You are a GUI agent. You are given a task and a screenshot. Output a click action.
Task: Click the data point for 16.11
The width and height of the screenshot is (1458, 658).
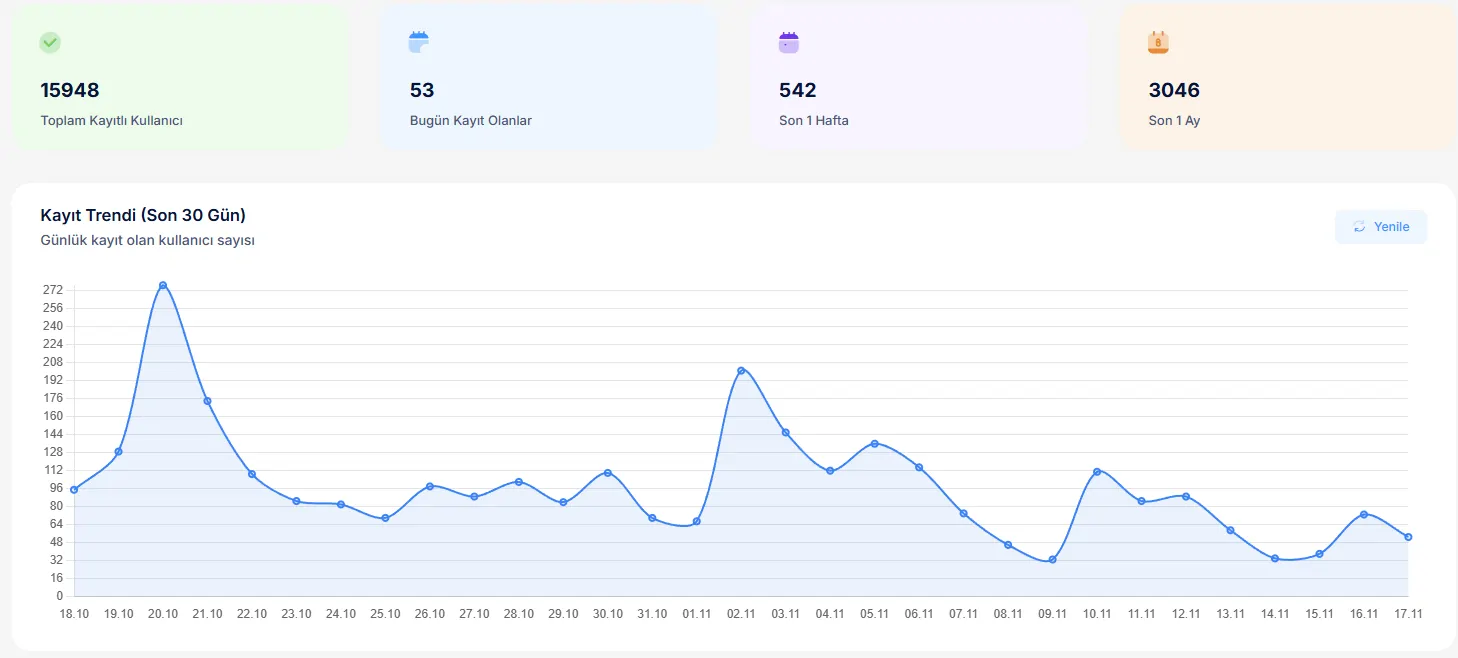(1364, 515)
